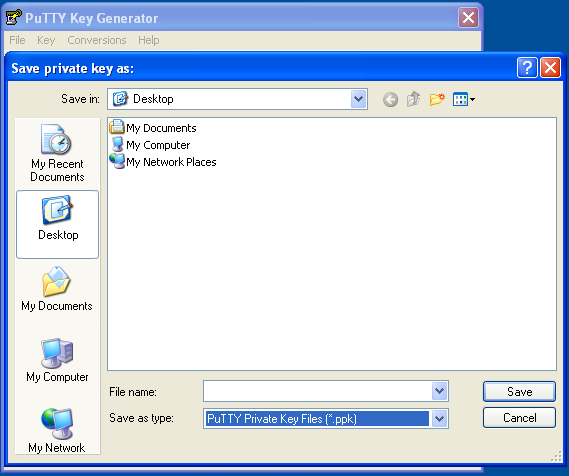Open My Computer in places bar
The height and width of the screenshot is (476, 569).
[57, 360]
